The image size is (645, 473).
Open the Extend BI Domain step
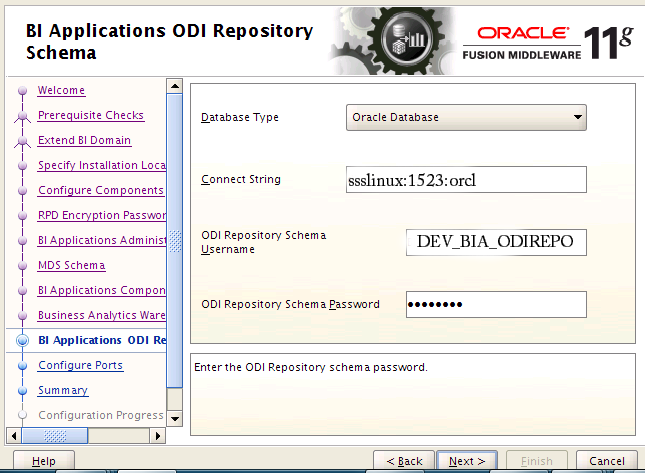click(x=84, y=141)
